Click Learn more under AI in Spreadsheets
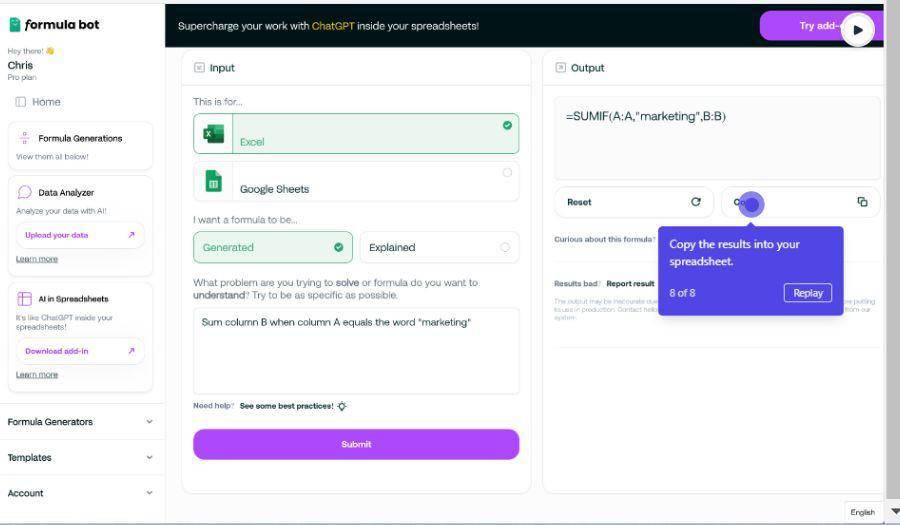This screenshot has height=525, width=900. tap(37, 375)
